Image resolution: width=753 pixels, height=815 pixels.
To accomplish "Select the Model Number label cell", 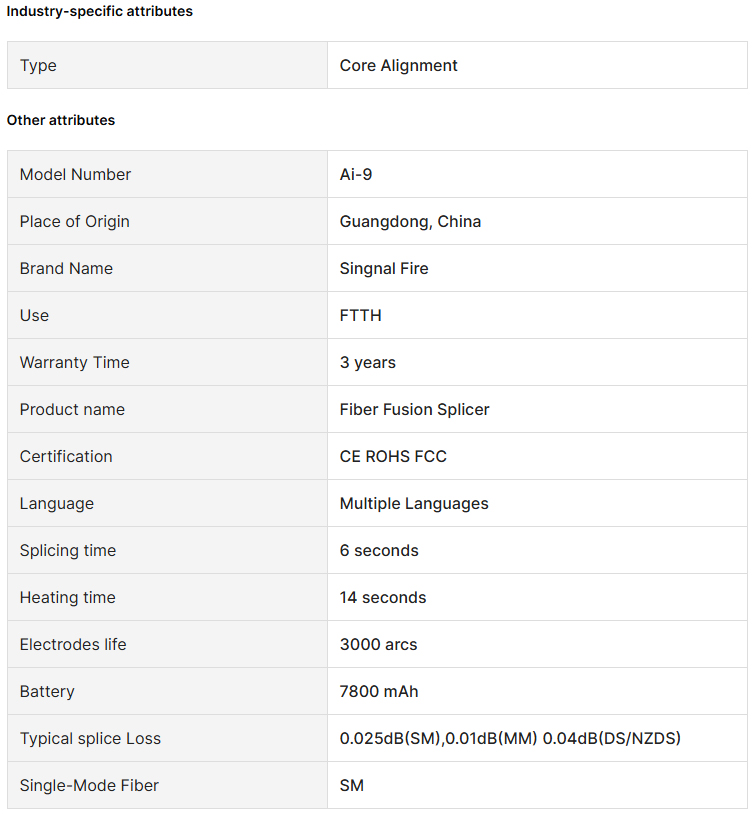I will point(167,175).
